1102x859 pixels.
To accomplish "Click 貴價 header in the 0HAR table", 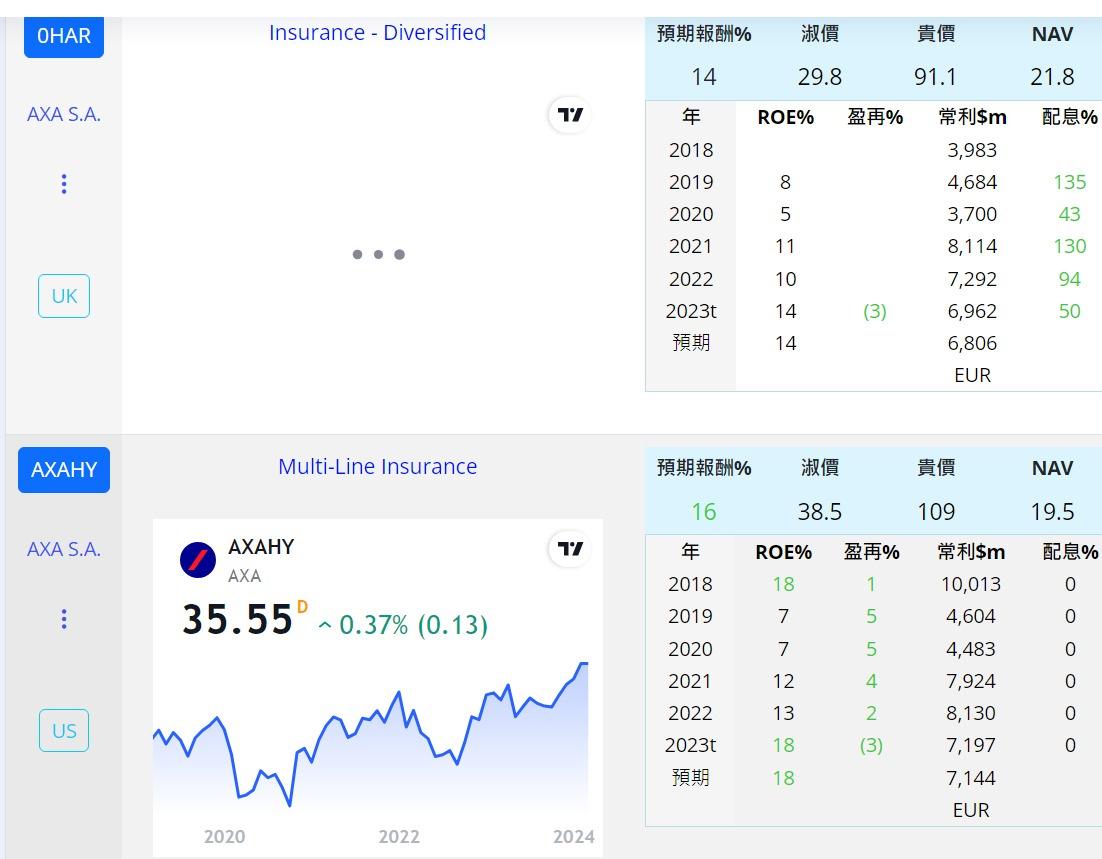I will tap(935, 34).
